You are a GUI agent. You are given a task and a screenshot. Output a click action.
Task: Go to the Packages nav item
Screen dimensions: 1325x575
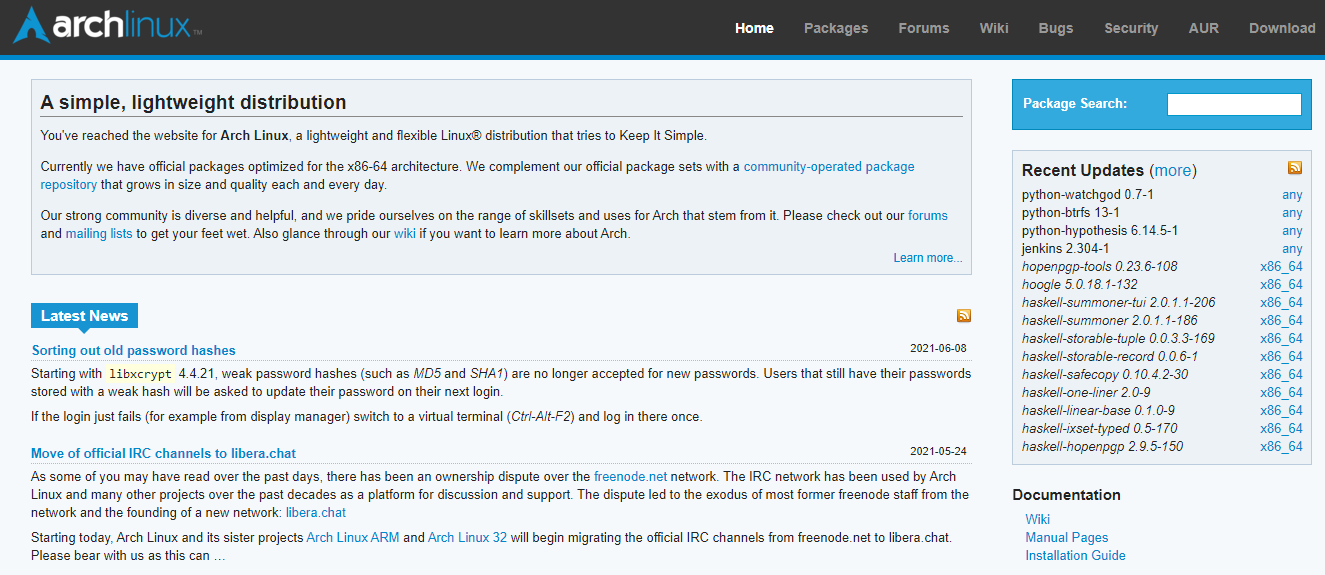836,28
